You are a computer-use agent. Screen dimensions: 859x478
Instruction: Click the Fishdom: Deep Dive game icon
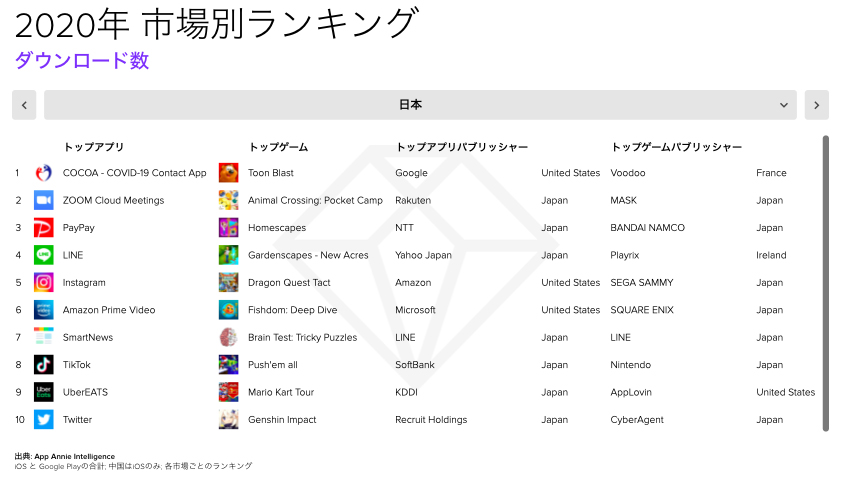228,310
